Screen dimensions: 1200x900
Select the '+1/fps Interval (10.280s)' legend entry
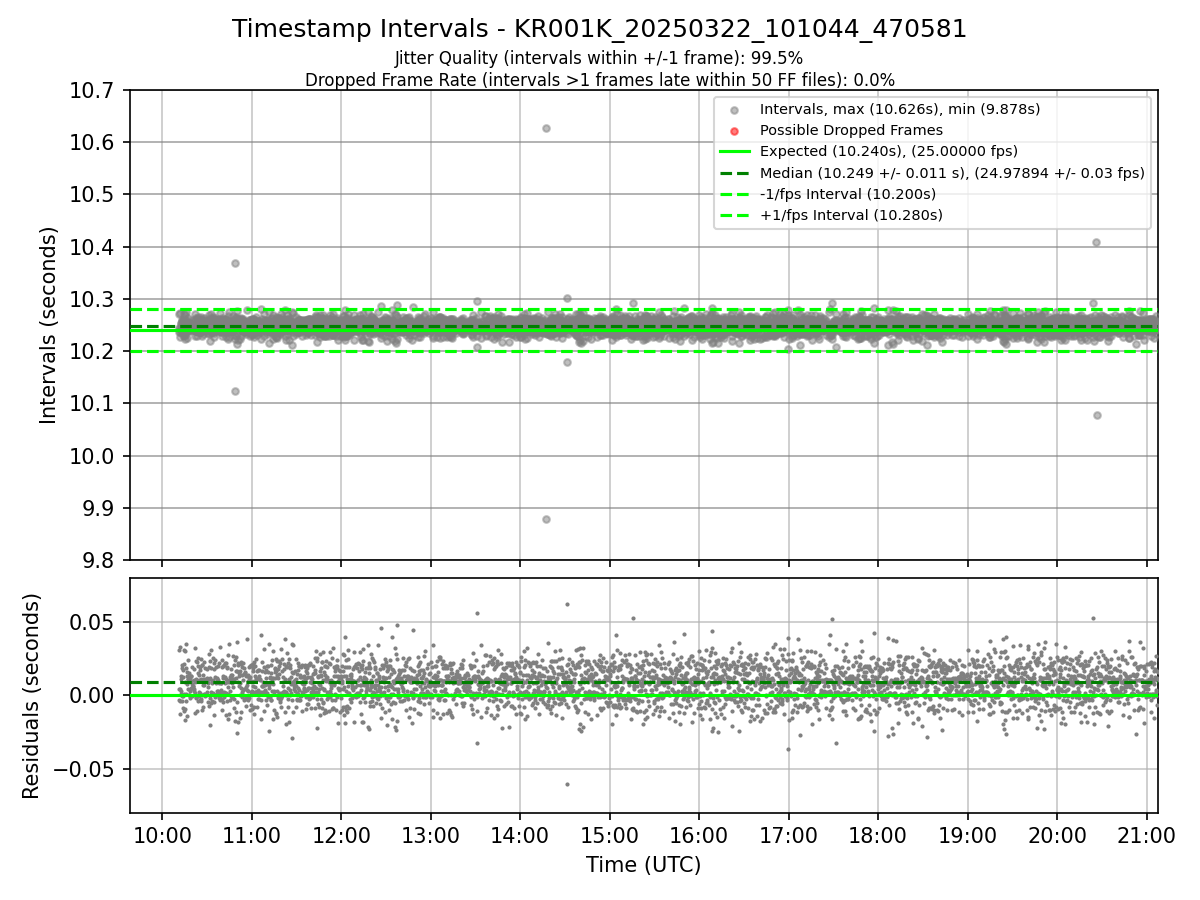point(851,215)
